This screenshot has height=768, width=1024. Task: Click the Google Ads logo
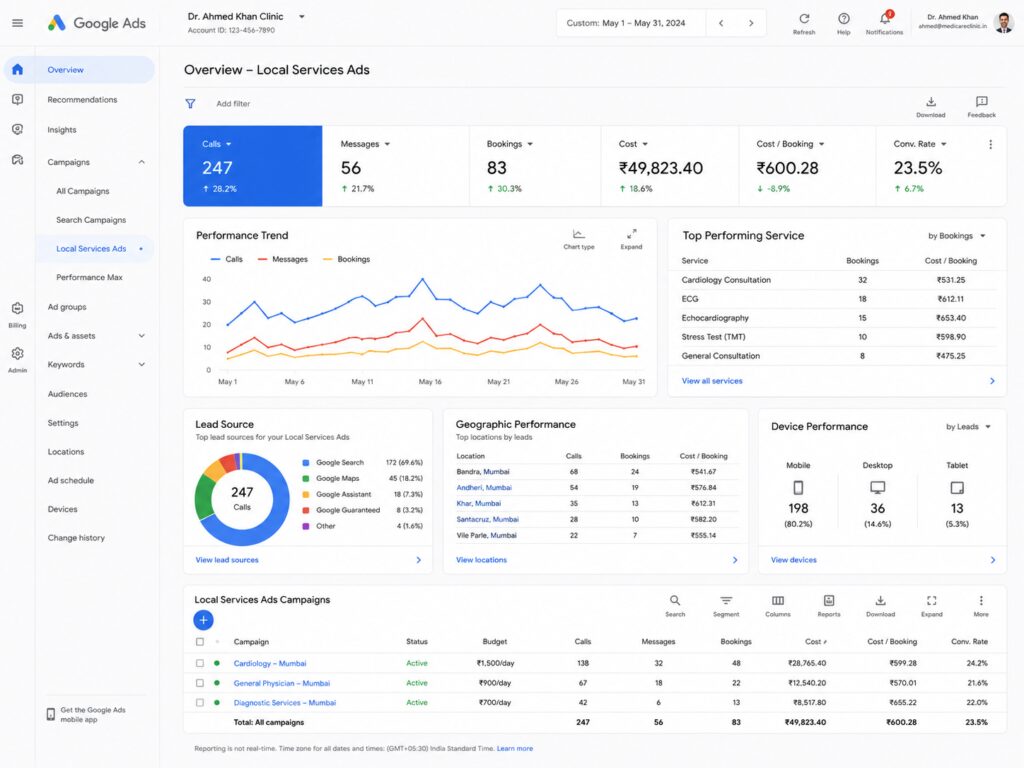click(x=97, y=23)
